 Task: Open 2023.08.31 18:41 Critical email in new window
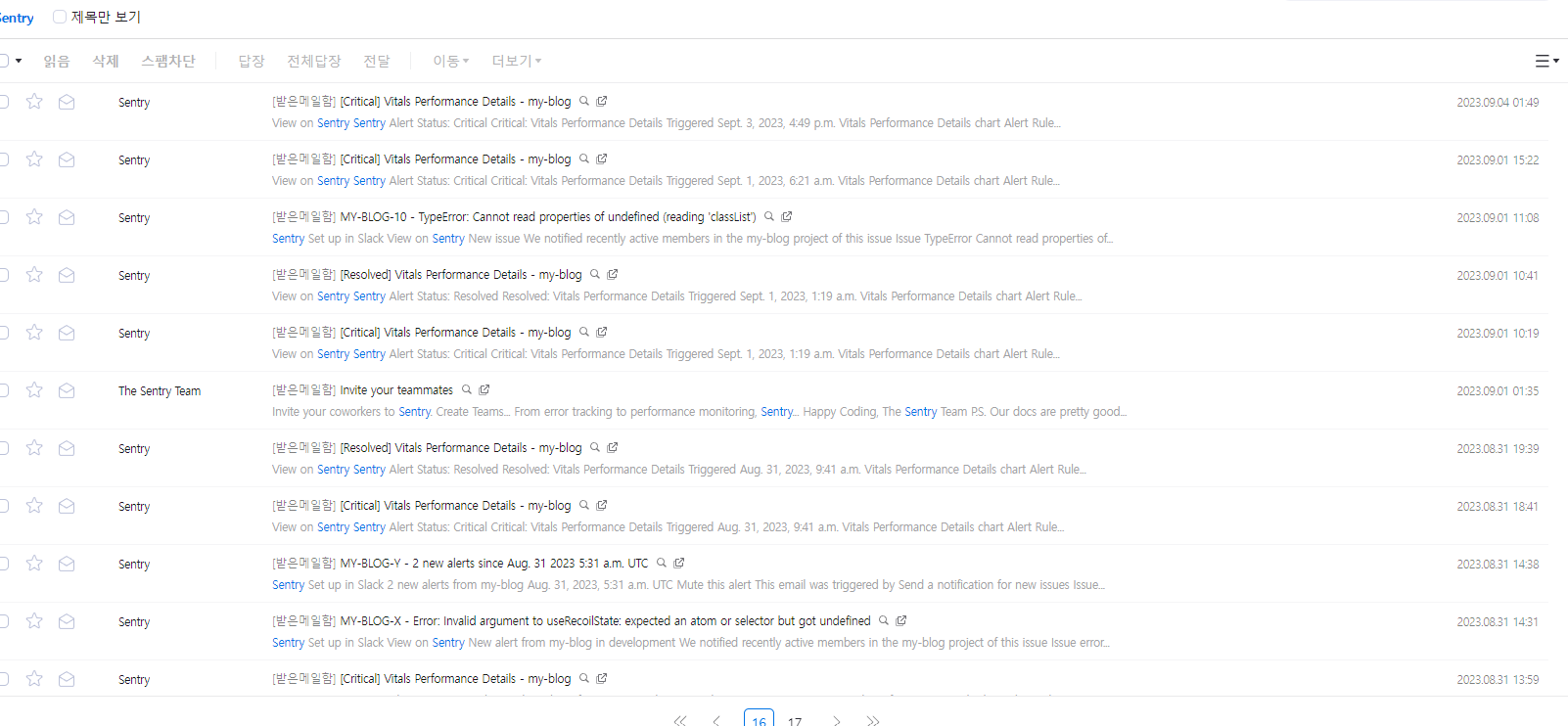(602, 505)
